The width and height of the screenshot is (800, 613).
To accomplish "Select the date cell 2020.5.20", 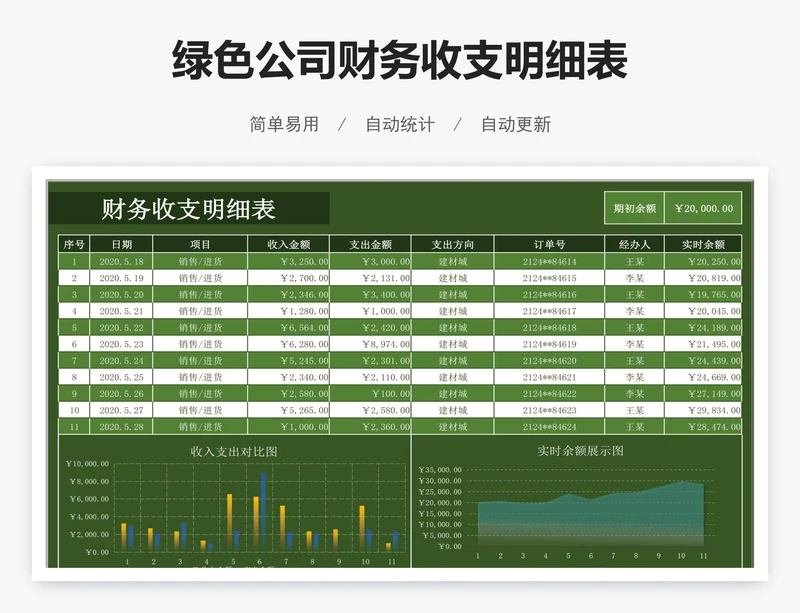I will [121, 295].
